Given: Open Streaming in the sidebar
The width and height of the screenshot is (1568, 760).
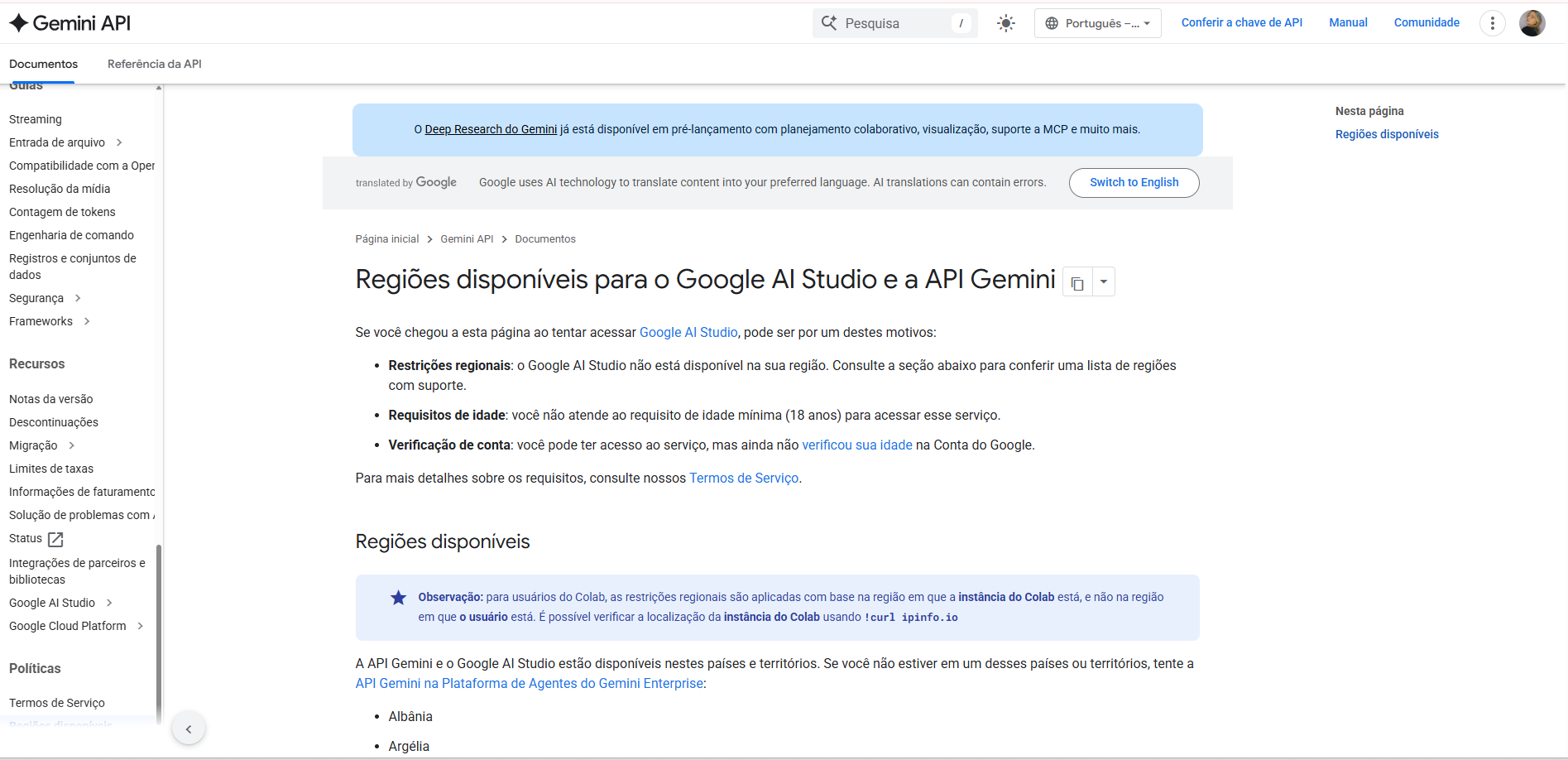Looking at the screenshot, I should (x=36, y=119).
